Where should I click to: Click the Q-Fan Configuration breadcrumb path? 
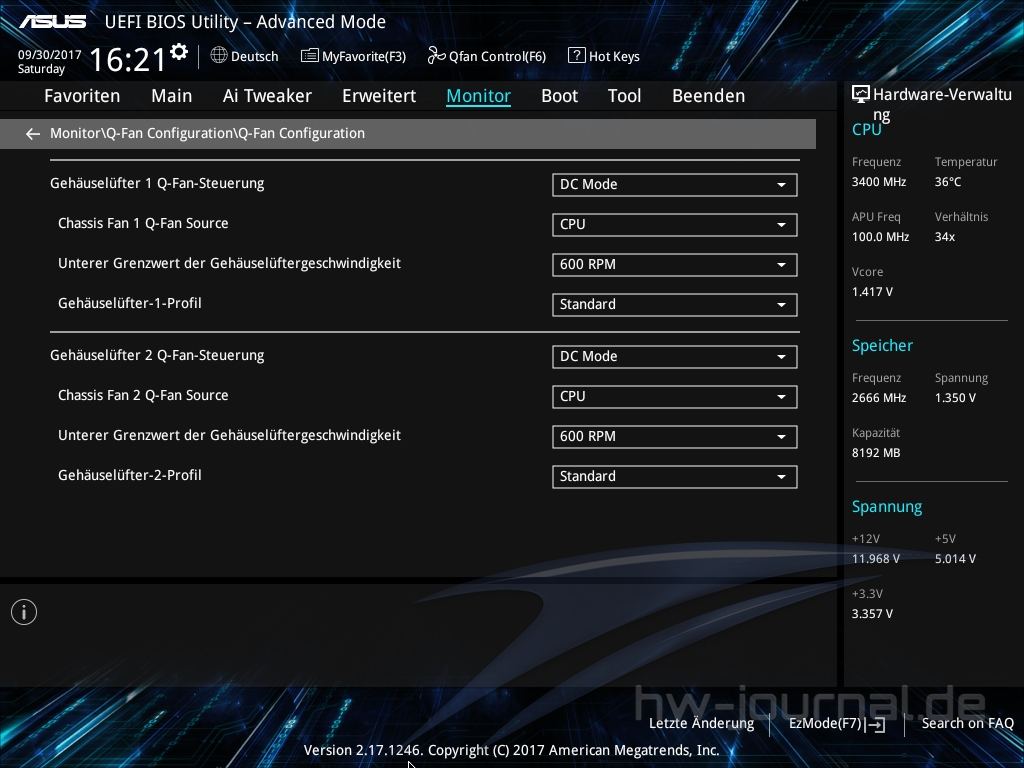(208, 133)
